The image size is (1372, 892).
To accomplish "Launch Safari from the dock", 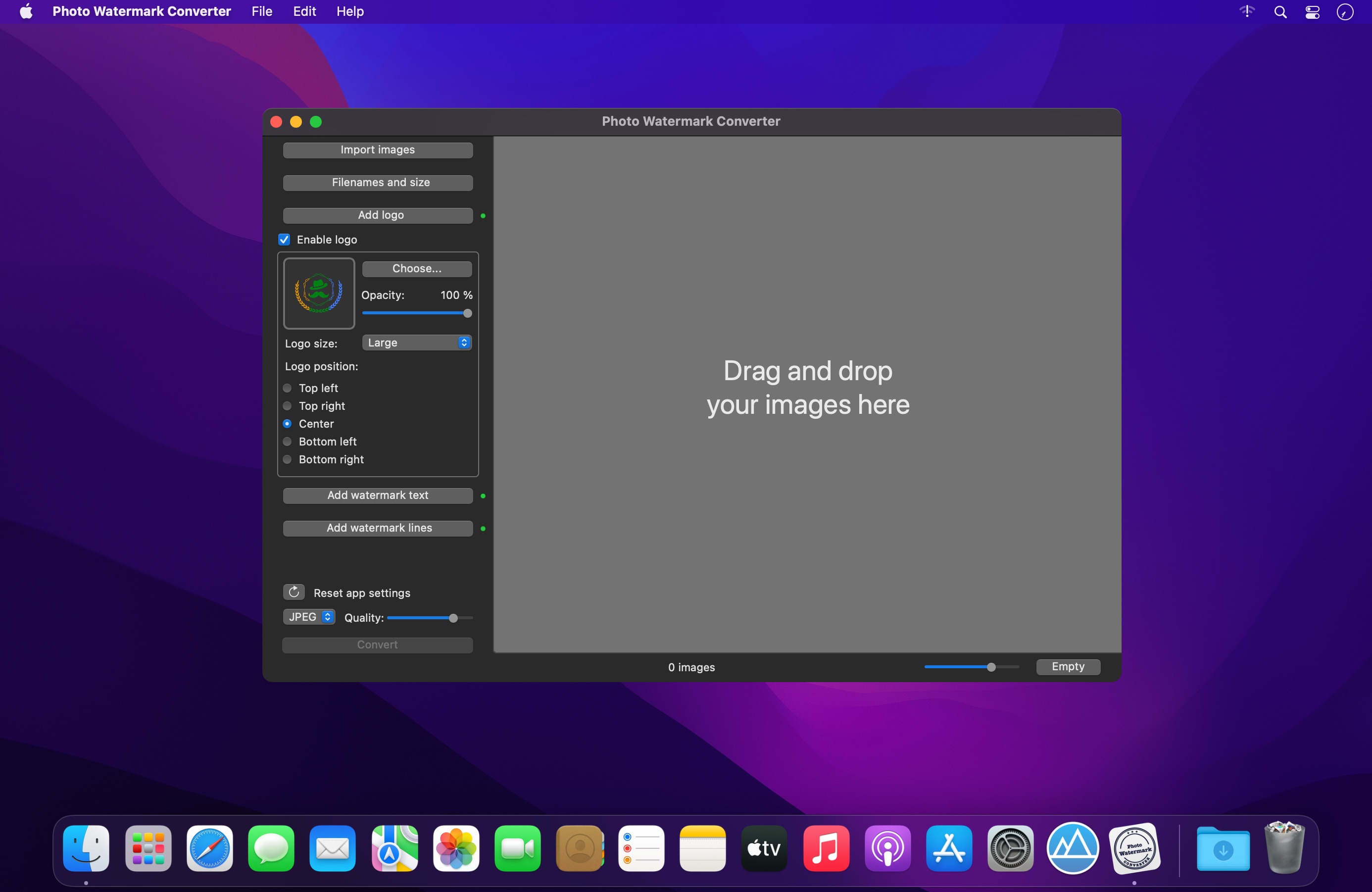I will point(209,848).
